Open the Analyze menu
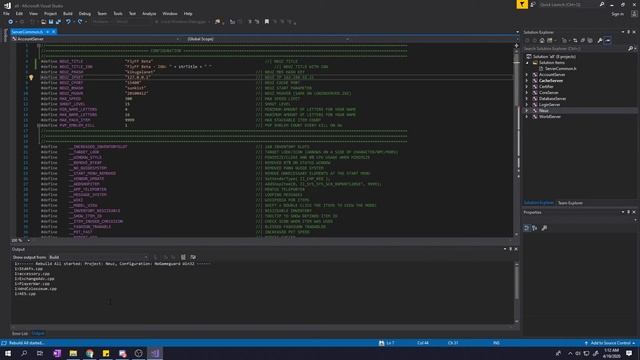The height and width of the screenshot is (360, 640). pyautogui.click(x=149, y=13)
